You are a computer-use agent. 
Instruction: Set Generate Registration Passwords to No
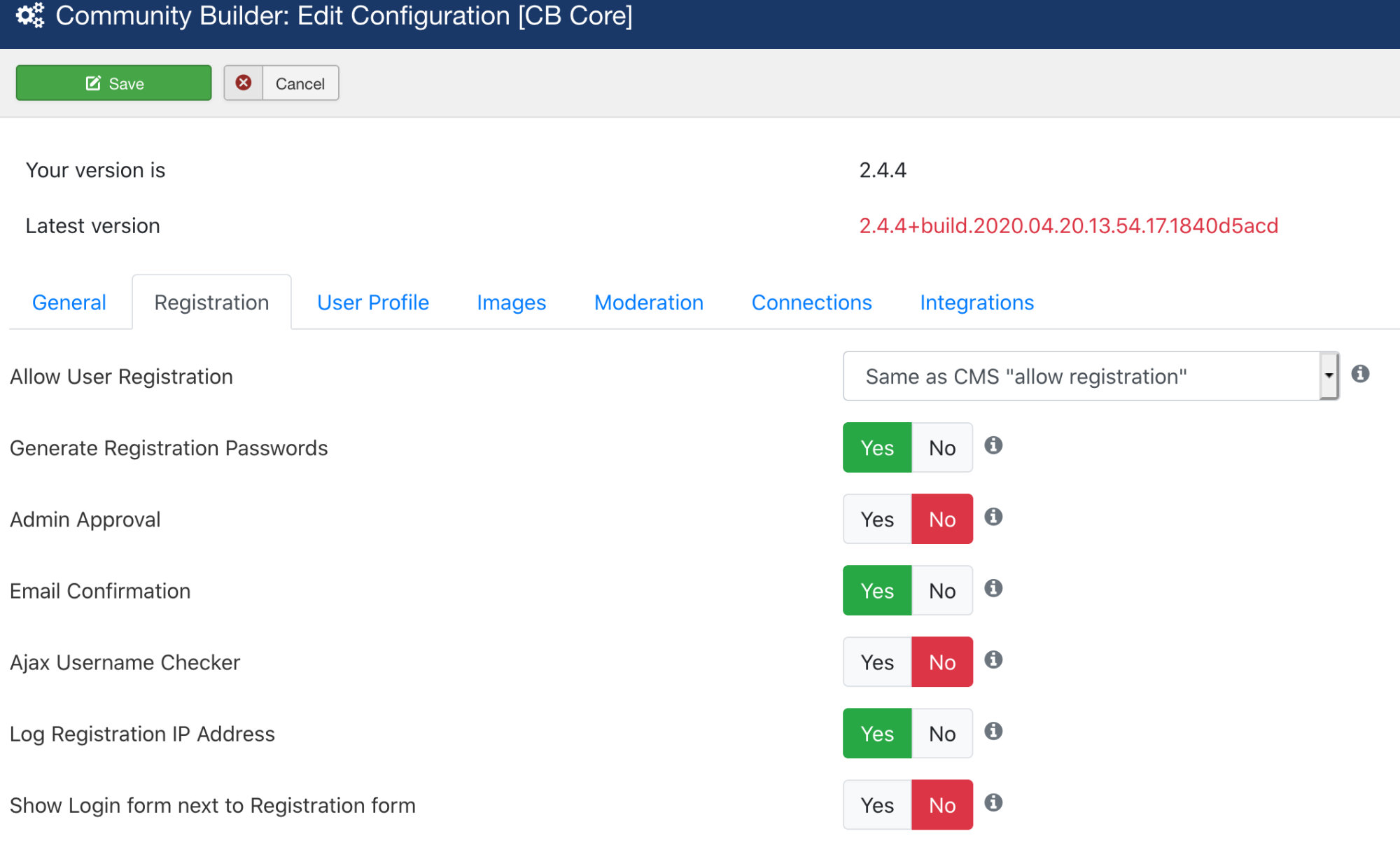click(942, 447)
